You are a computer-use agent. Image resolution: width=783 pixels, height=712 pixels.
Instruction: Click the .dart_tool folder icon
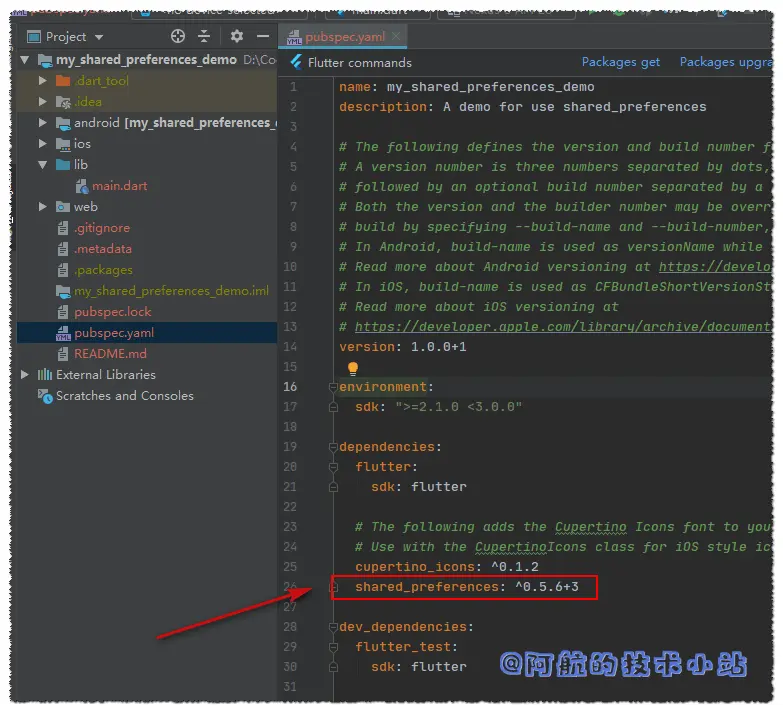click(63, 80)
